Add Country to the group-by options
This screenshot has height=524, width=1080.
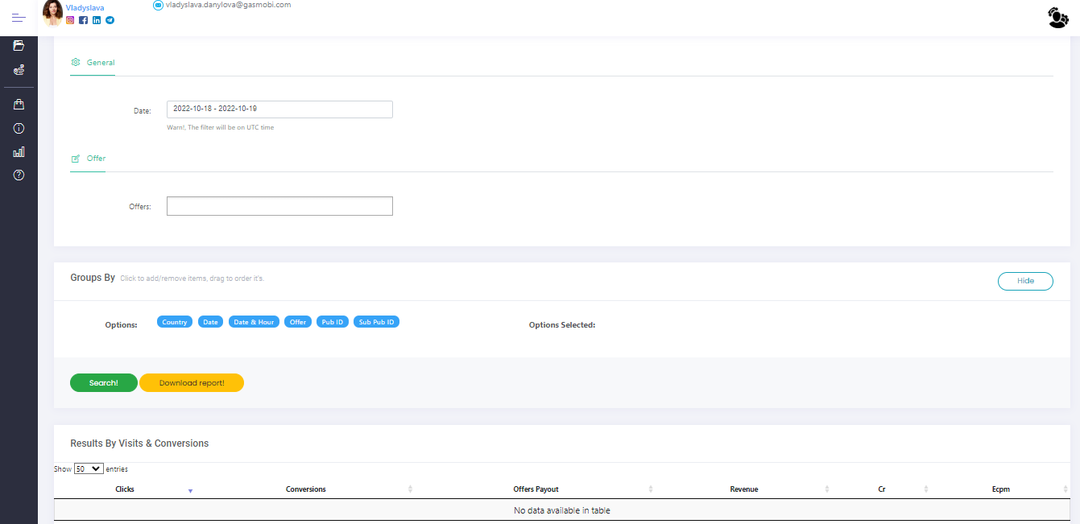174,322
